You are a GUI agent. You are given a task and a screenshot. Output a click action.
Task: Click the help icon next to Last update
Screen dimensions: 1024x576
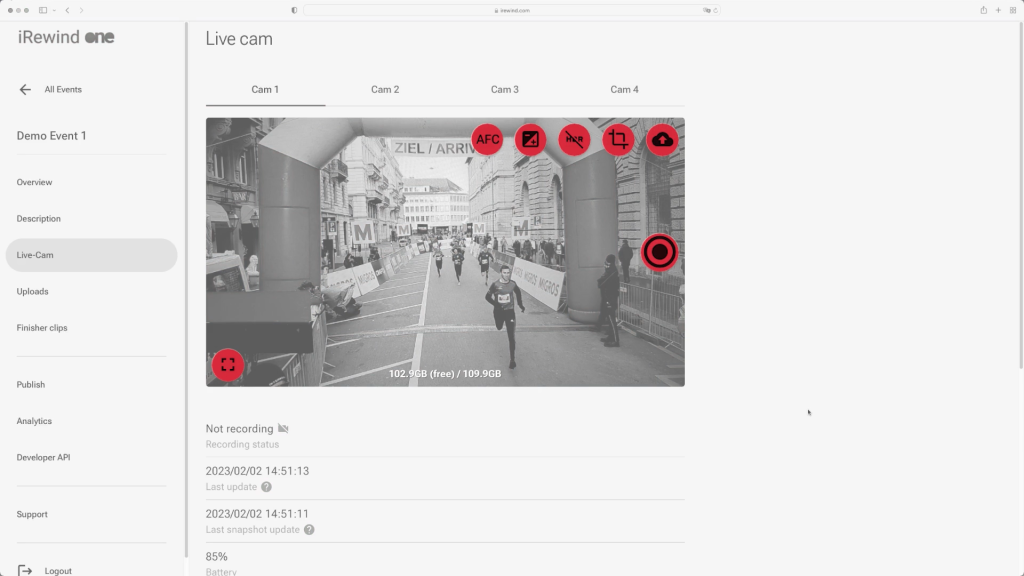coord(266,487)
